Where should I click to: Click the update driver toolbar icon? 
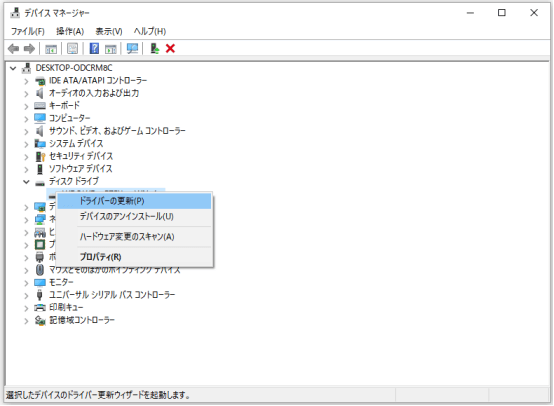(154, 48)
